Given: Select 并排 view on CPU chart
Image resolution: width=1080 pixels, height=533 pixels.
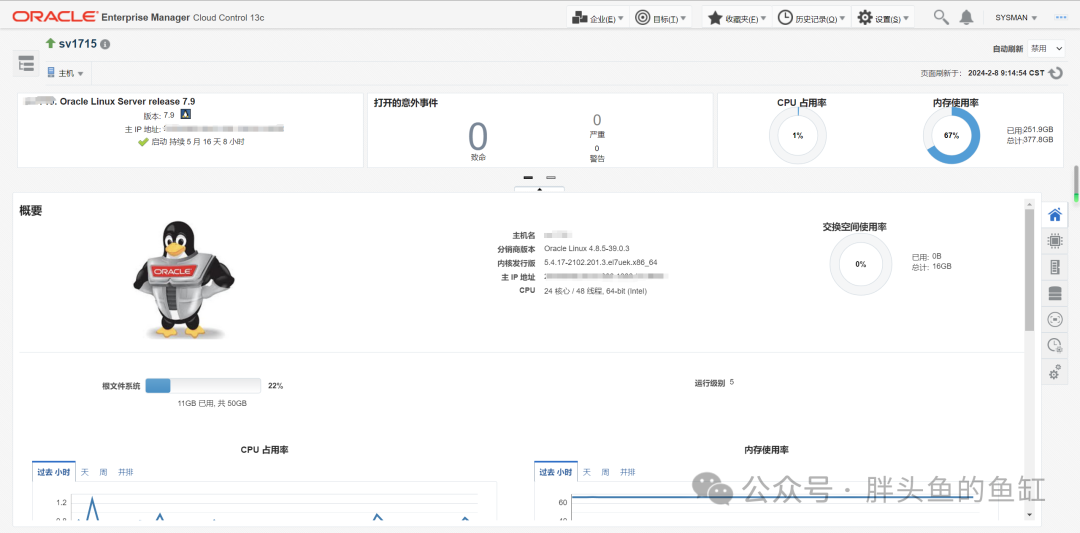Looking at the screenshot, I should pyautogui.click(x=125, y=472).
